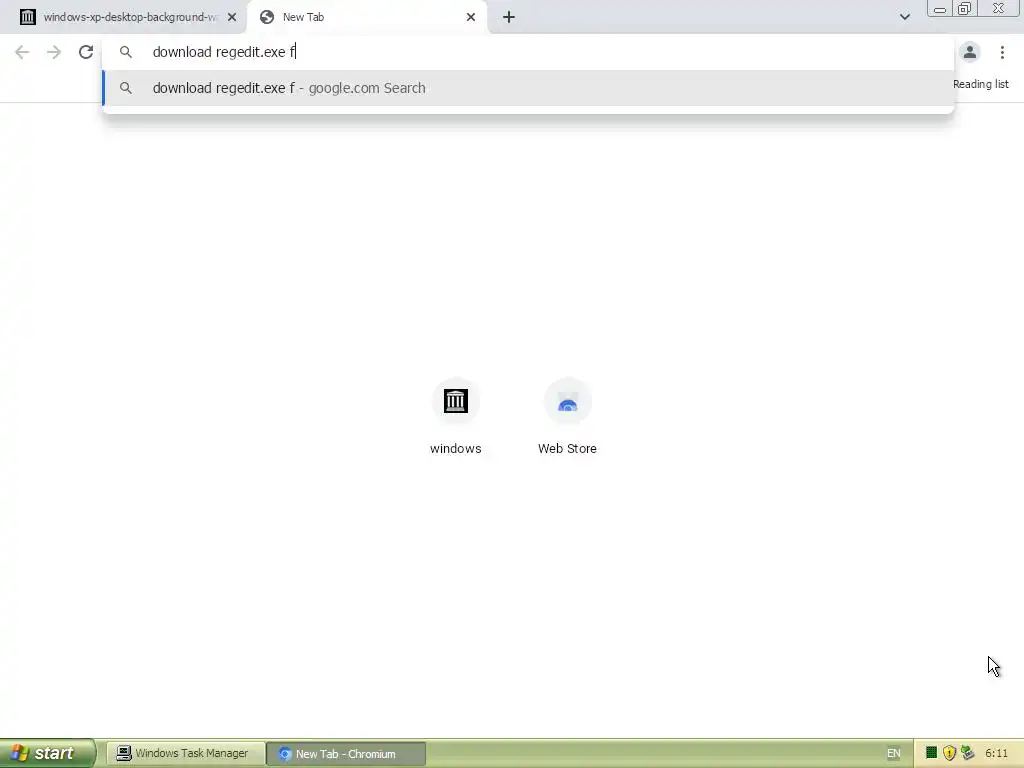Click the green tray monitor icon
The width and height of the screenshot is (1024, 768).
932,753
